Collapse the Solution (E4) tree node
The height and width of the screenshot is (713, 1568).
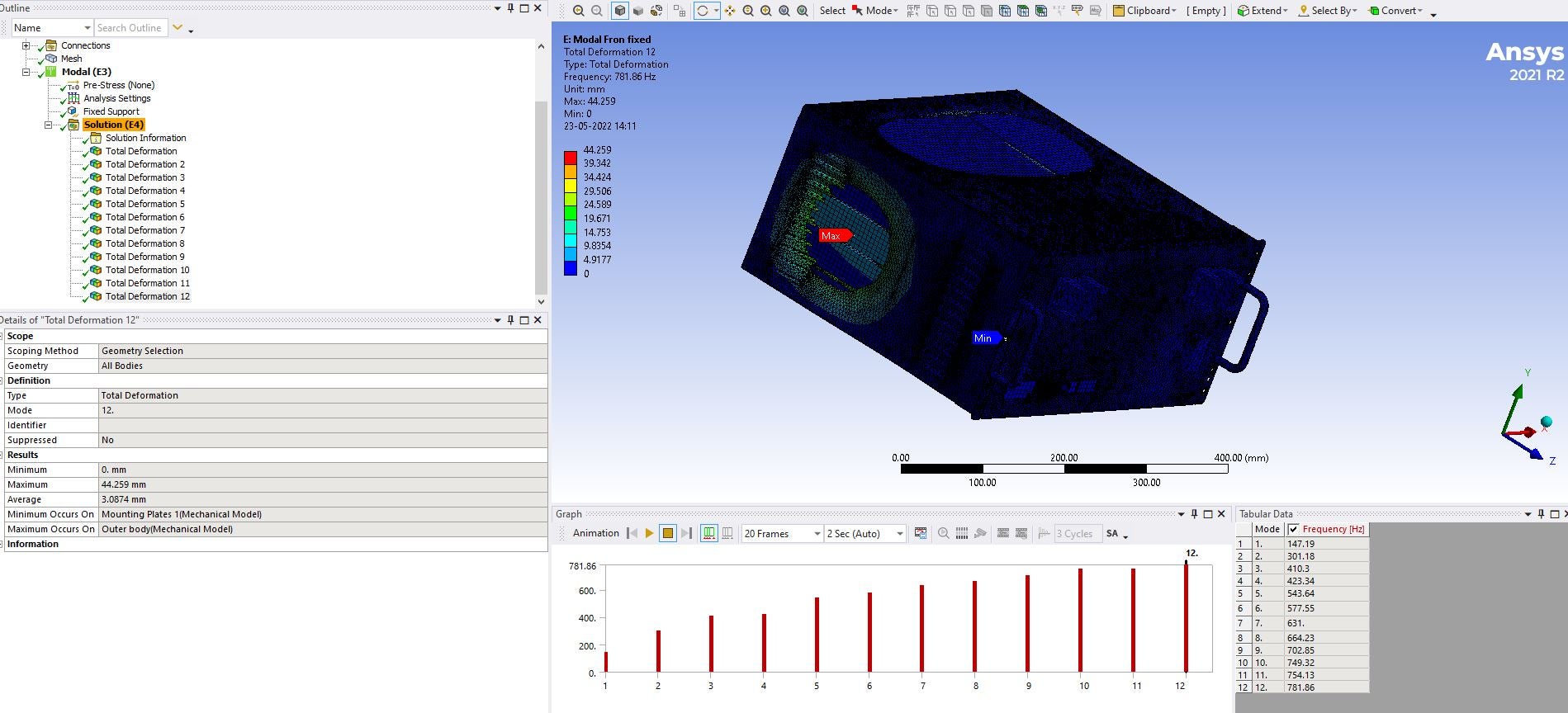pos(48,125)
